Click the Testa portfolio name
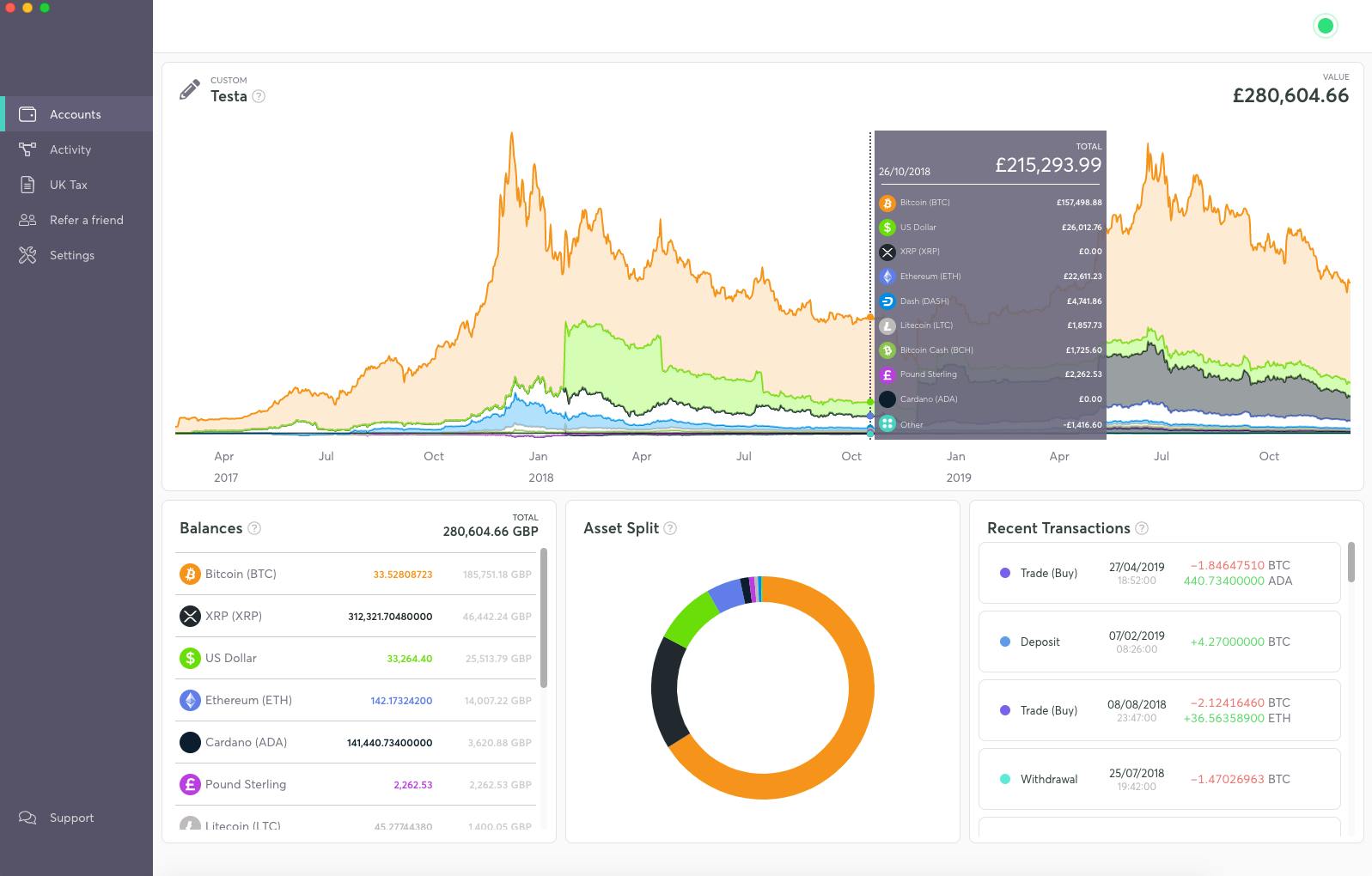This screenshot has width=1372, height=876. click(229, 96)
